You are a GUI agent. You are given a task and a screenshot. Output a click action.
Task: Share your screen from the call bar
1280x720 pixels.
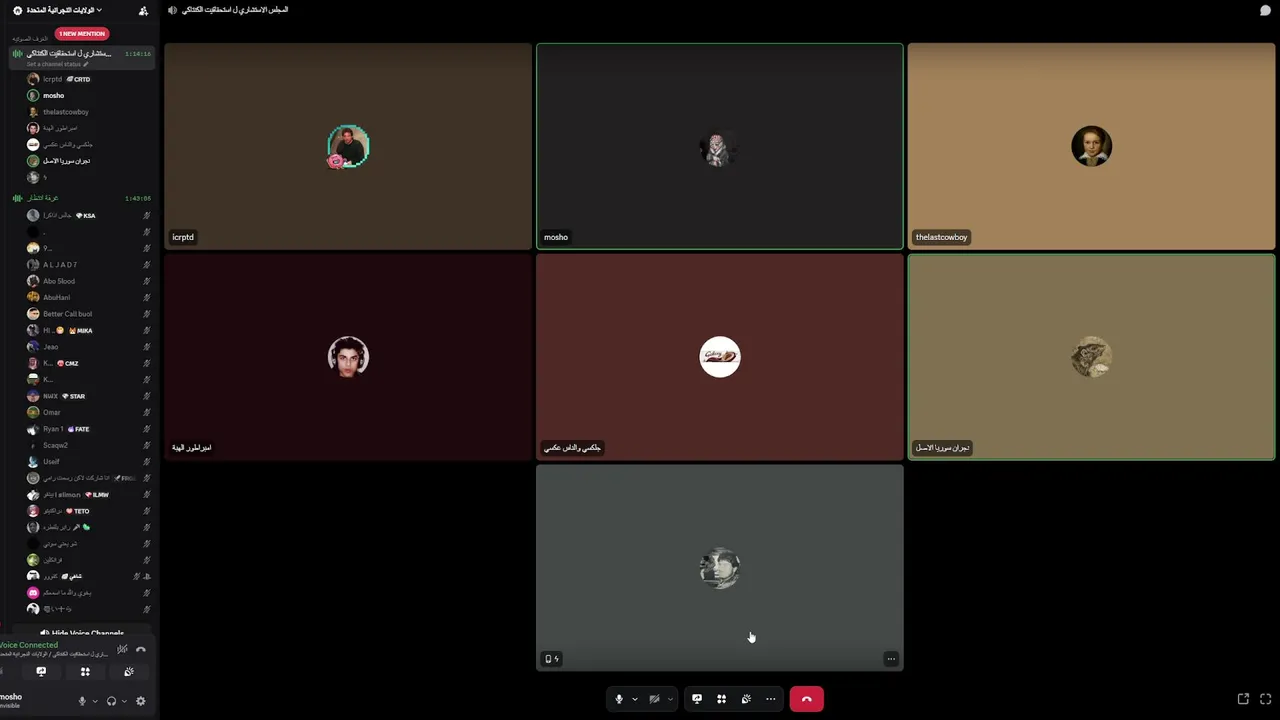[697, 699]
